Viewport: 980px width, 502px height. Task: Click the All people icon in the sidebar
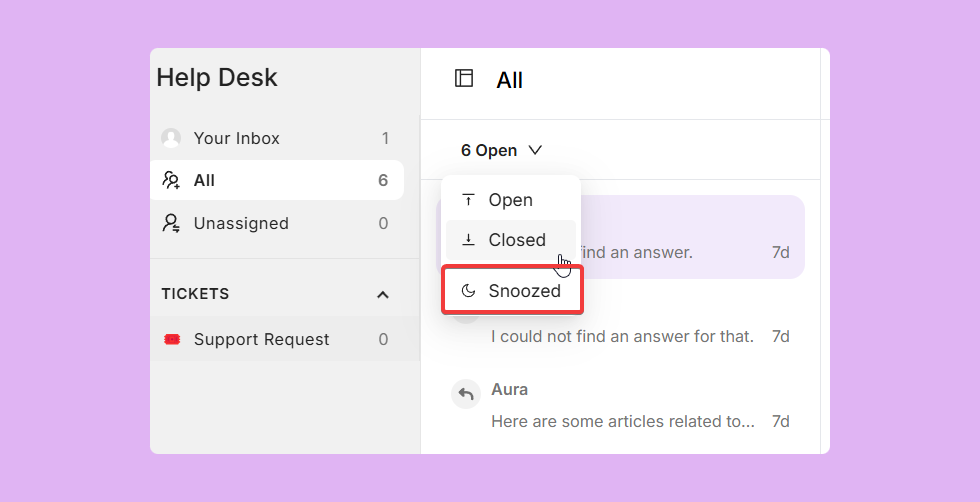[171, 180]
